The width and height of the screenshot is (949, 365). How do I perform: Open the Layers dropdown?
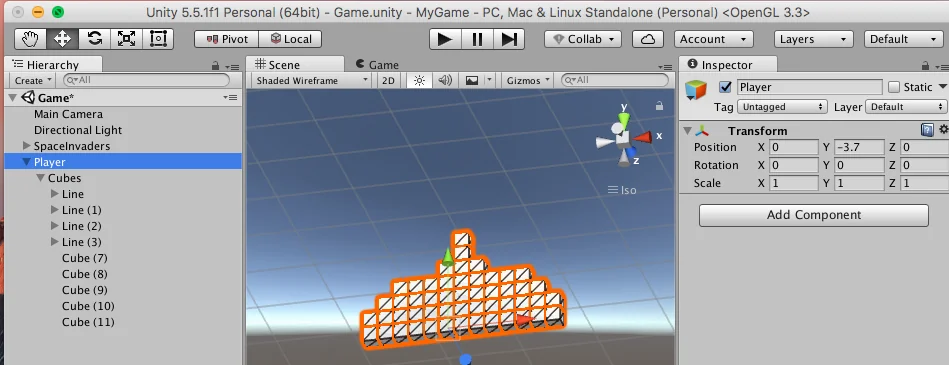click(x=813, y=39)
